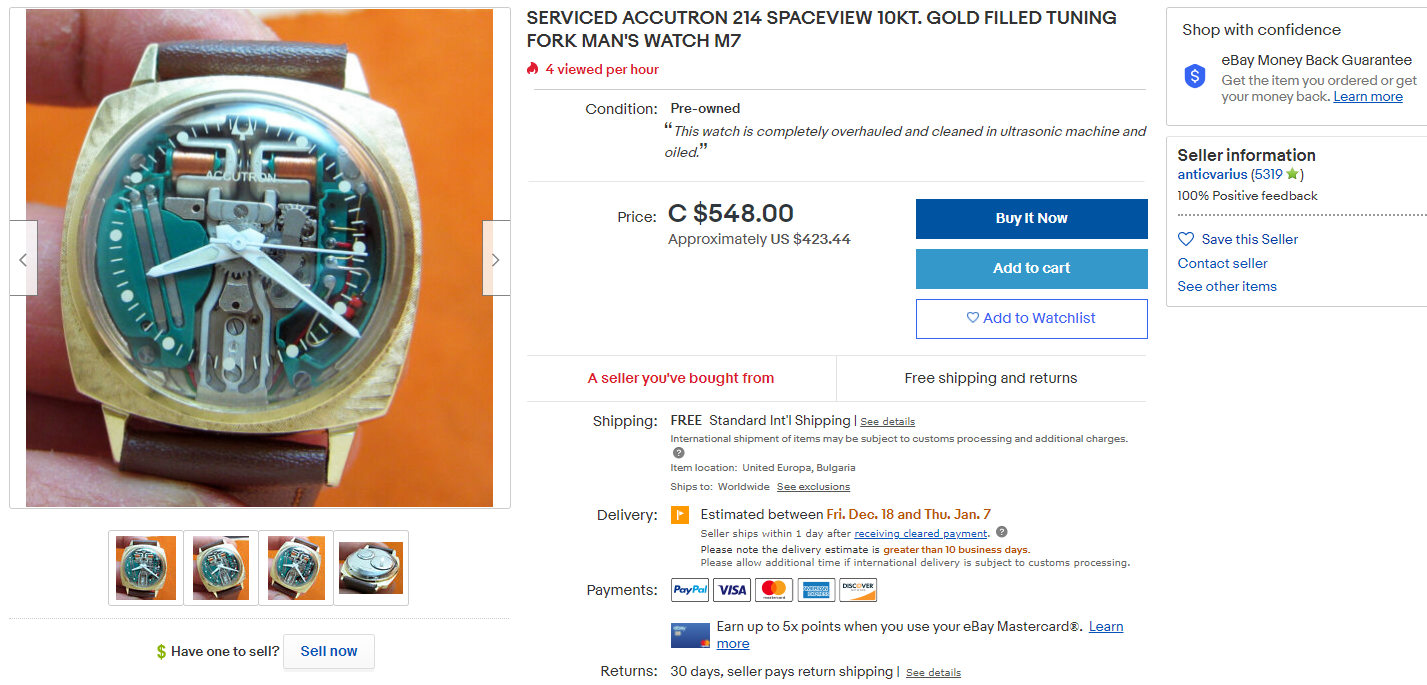The image size is (1427, 685).
Task: Click the American Express icon
Action: [815, 590]
